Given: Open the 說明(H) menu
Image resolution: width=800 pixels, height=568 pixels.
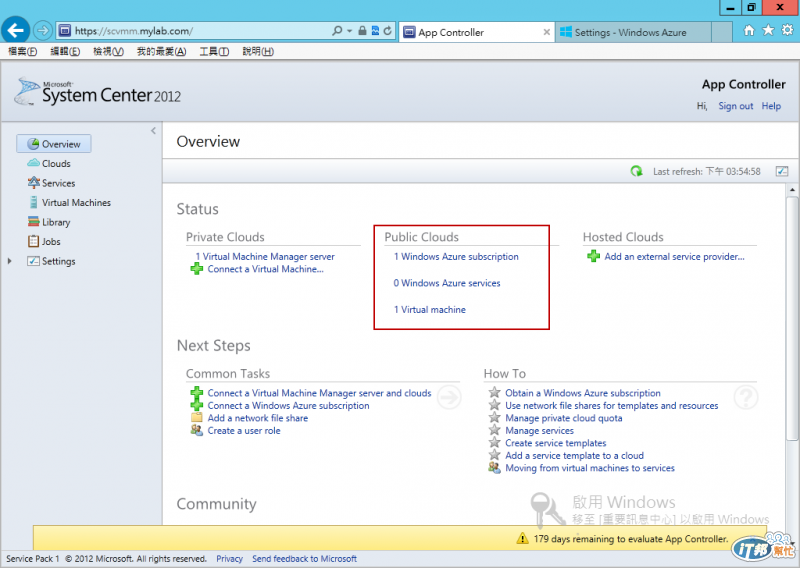Looking at the screenshot, I should tap(258, 51).
